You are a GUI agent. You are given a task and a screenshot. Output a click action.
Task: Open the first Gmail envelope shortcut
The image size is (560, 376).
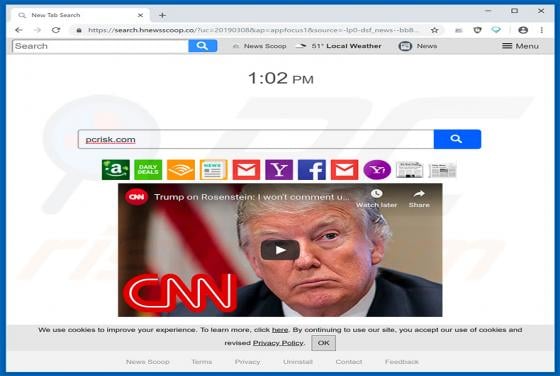246,170
